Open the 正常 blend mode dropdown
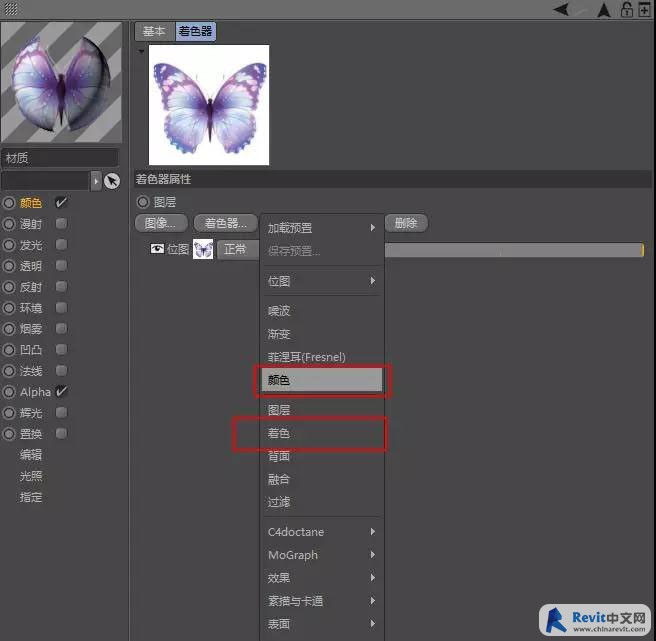The image size is (656, 641). [x=238, y=249]
